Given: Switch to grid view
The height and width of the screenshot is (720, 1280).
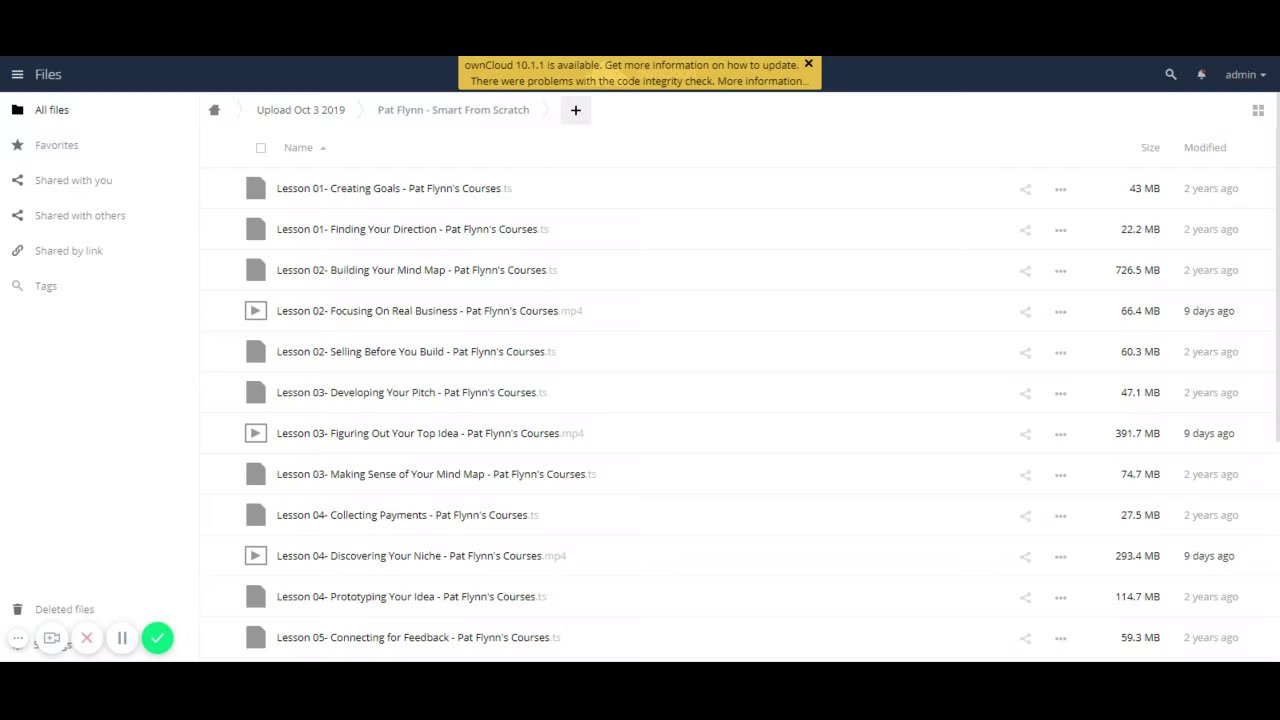Looking at the screenshot, I should pos(1258,110).
